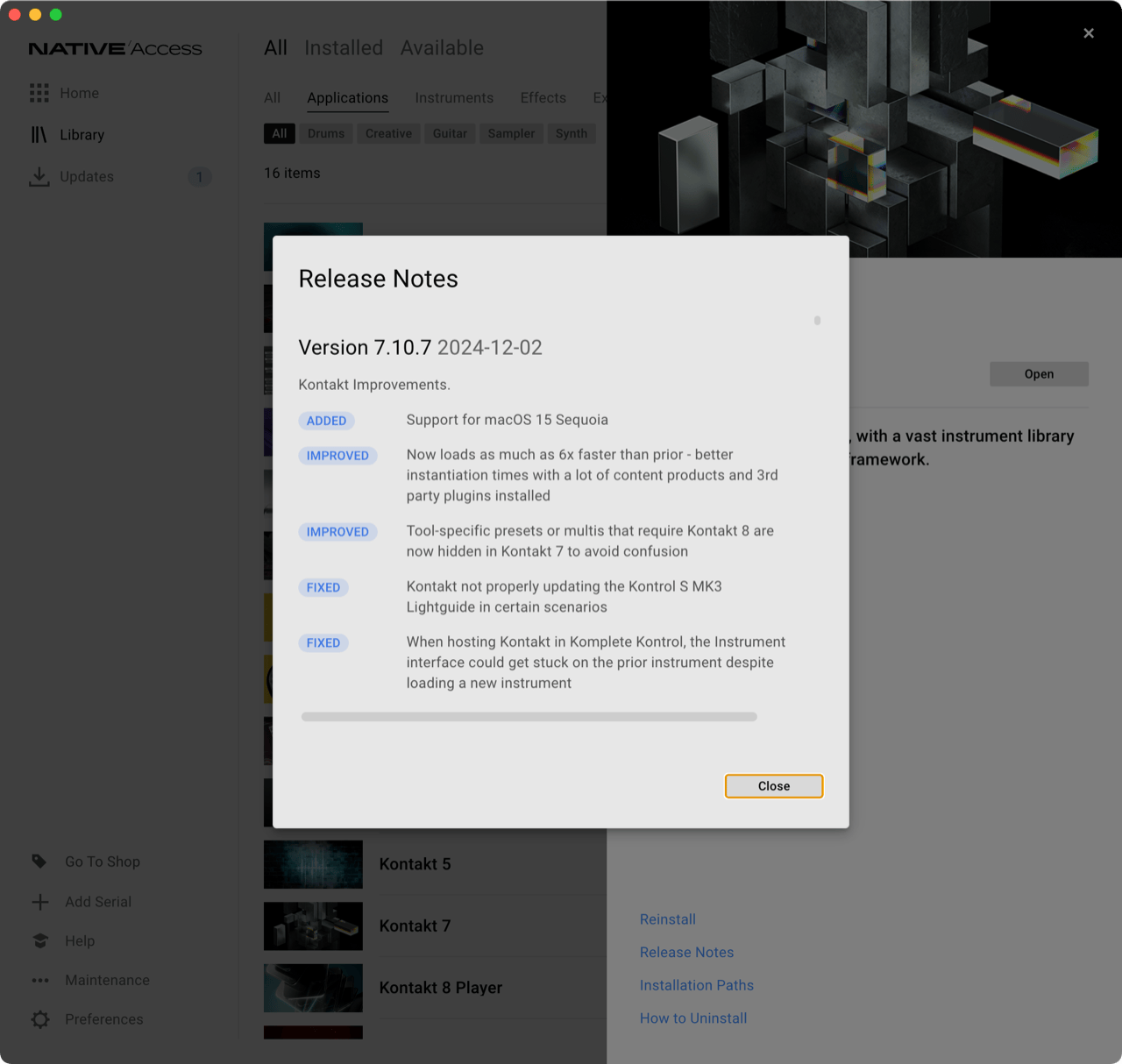Viewport: 1122px width, 1064px height.
Task: Switch to the Installed tab
Action: 344,48
